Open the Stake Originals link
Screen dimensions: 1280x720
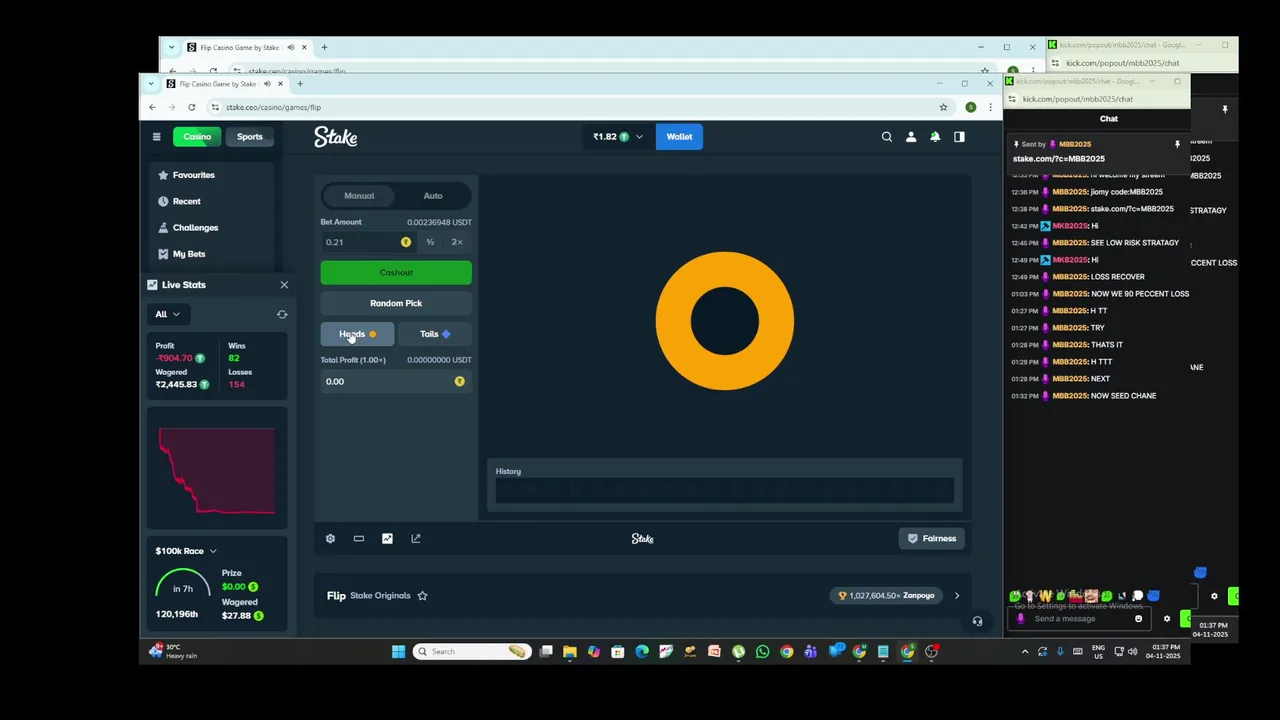tap(380, 596)
